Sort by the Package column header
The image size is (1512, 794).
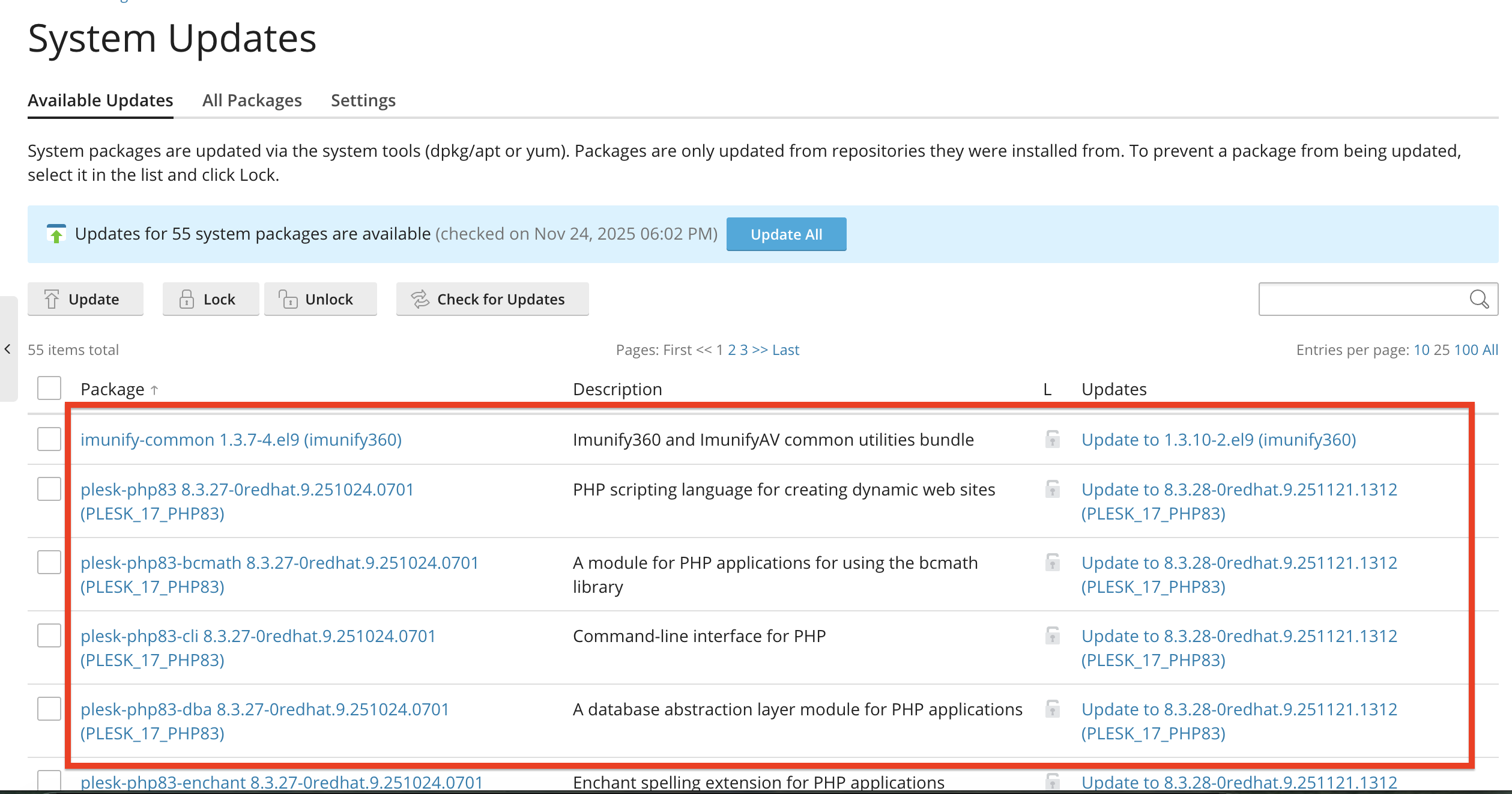112,389
